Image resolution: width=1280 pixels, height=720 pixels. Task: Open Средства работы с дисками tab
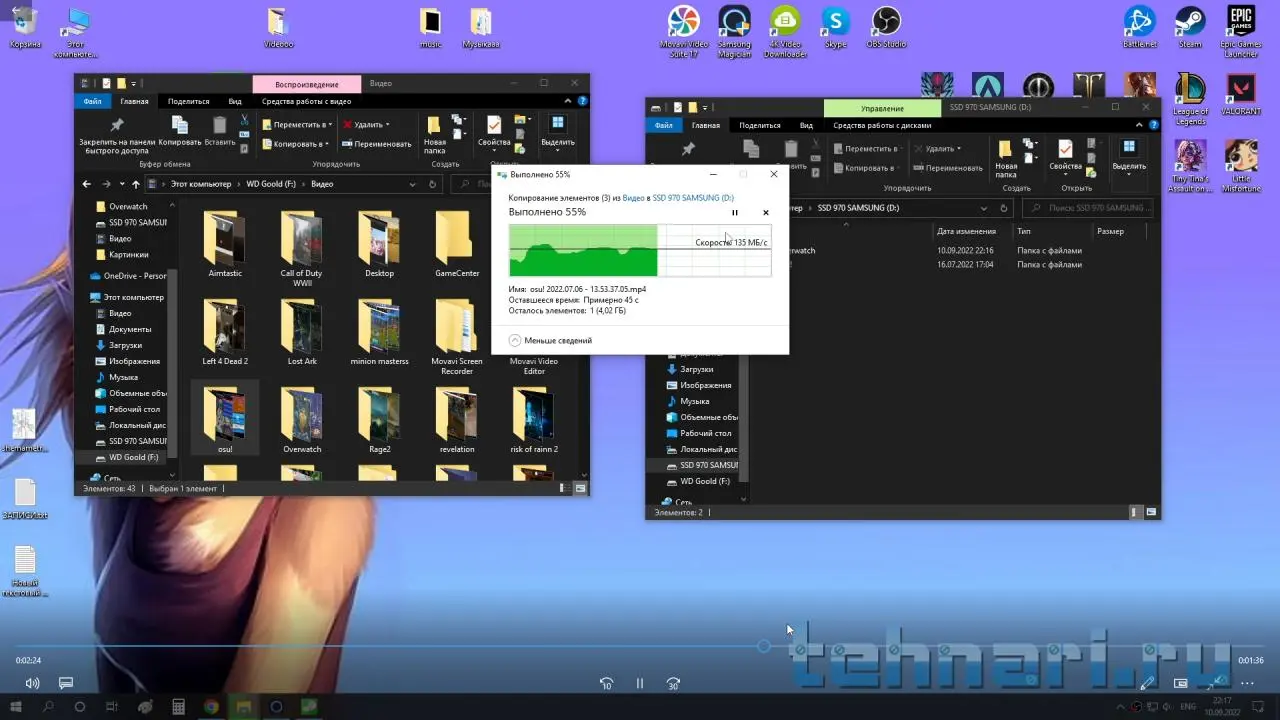[882, 125]
